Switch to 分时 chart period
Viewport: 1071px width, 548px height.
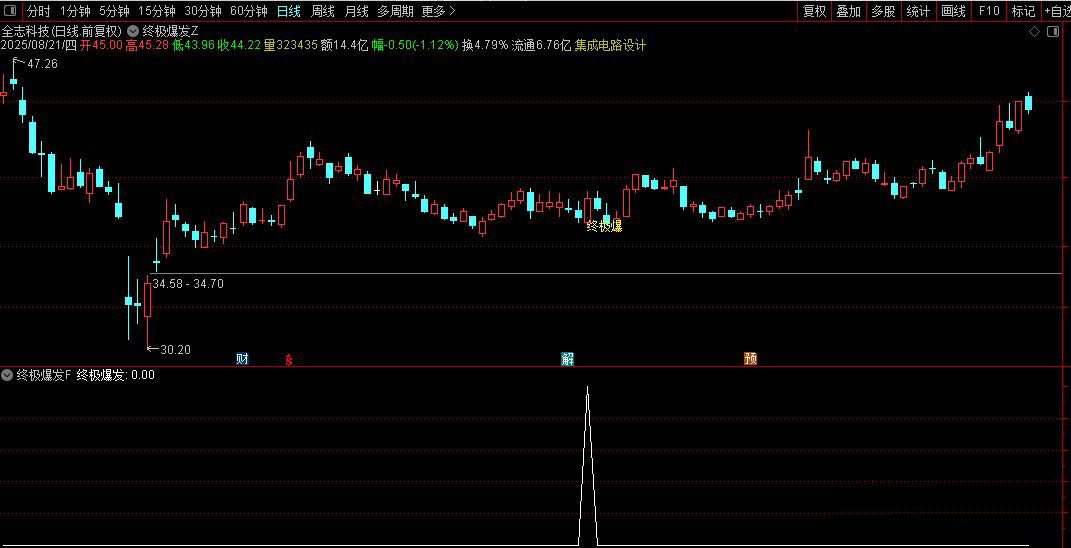pyautogui.click(x=39, y=11)
